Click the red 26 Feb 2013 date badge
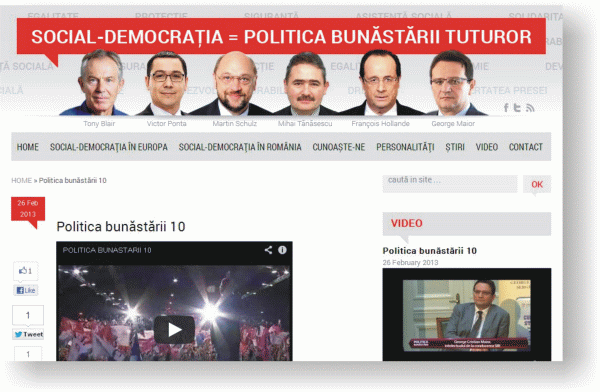 tap(28, 209)
